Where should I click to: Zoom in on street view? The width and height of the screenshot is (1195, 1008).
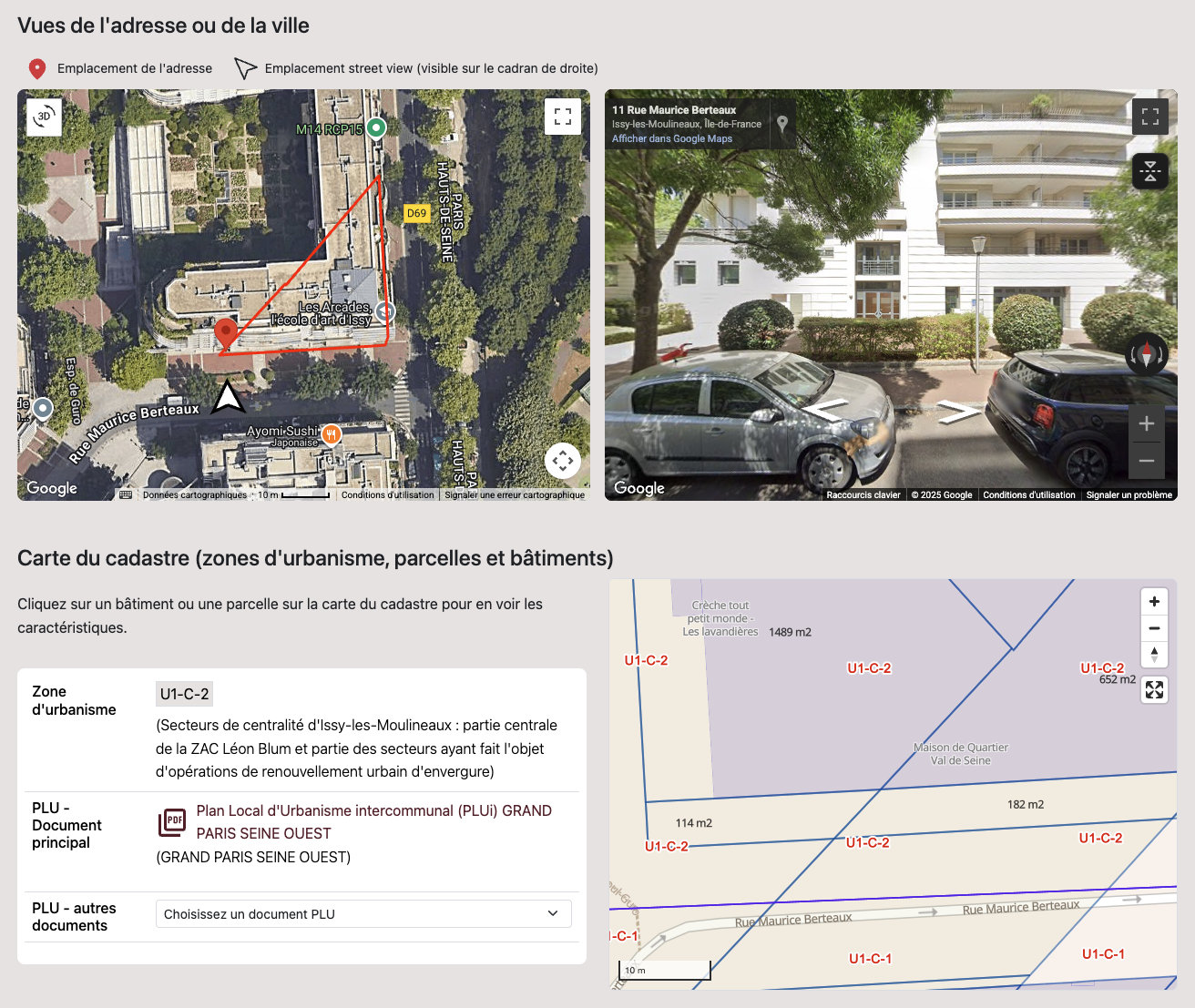pyautogui.click(x=1146, y=423)
